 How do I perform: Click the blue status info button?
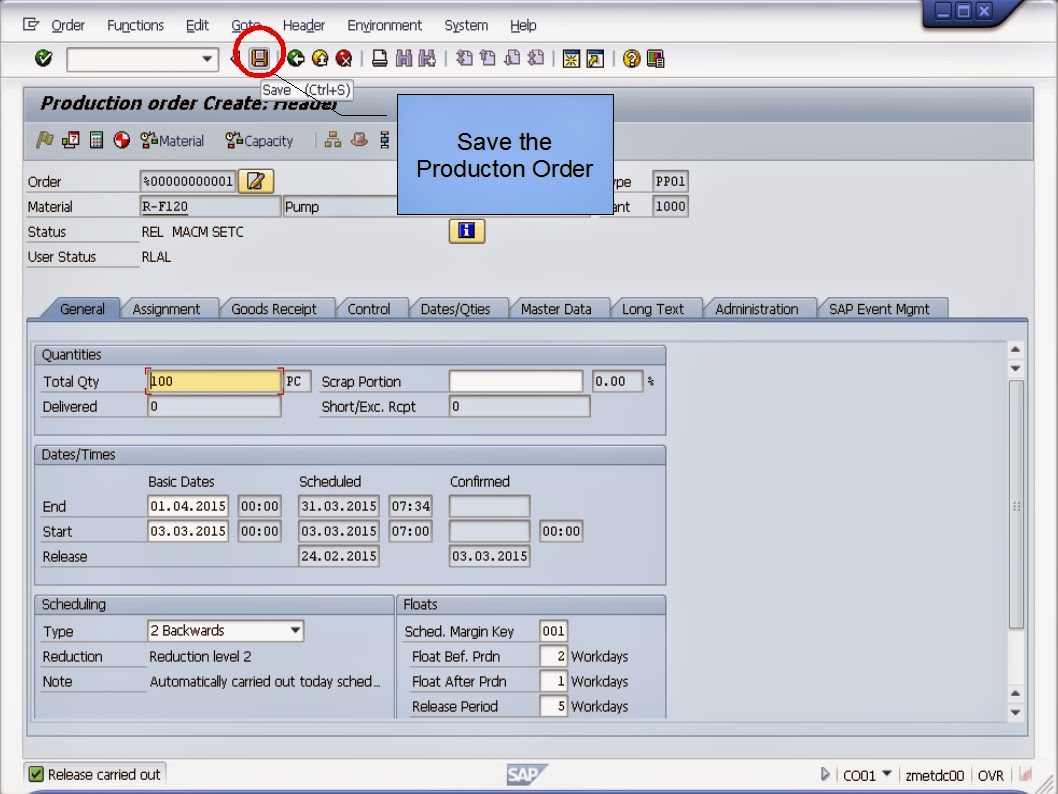point(466,231)
